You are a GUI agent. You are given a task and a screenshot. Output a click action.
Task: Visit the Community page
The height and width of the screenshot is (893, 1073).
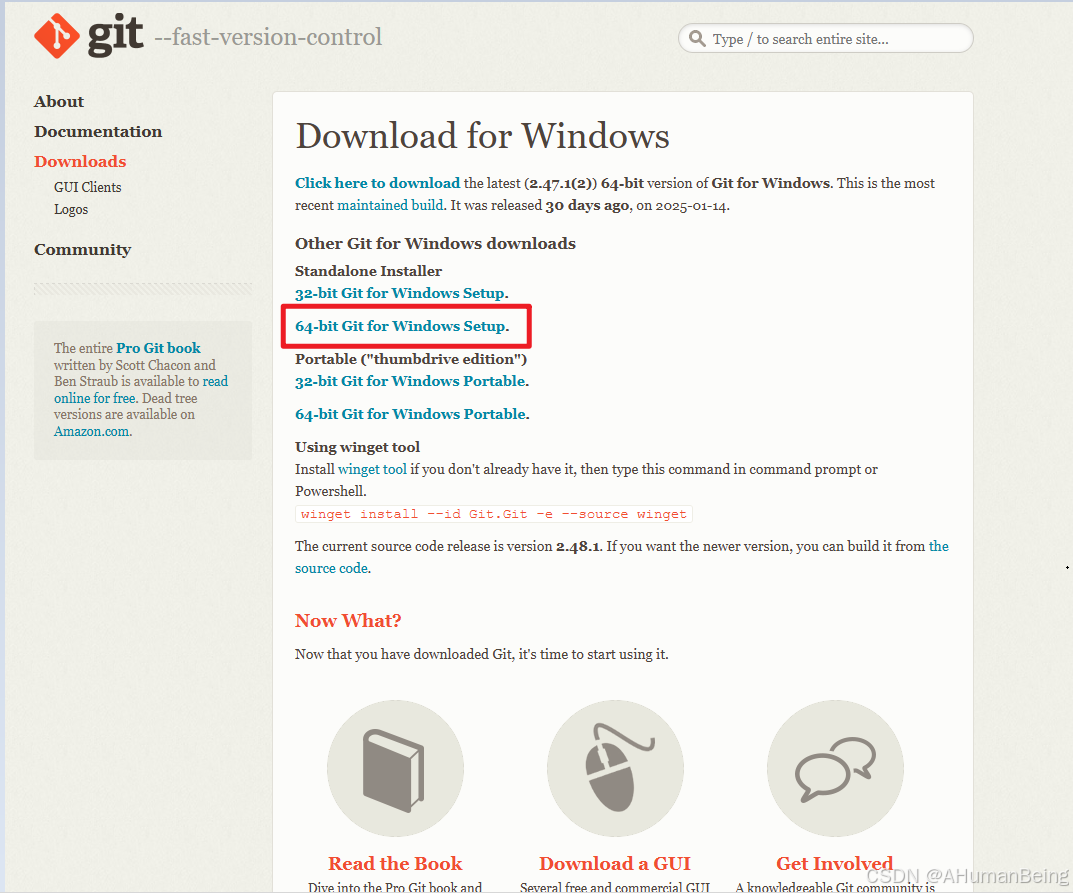point(82,250)
